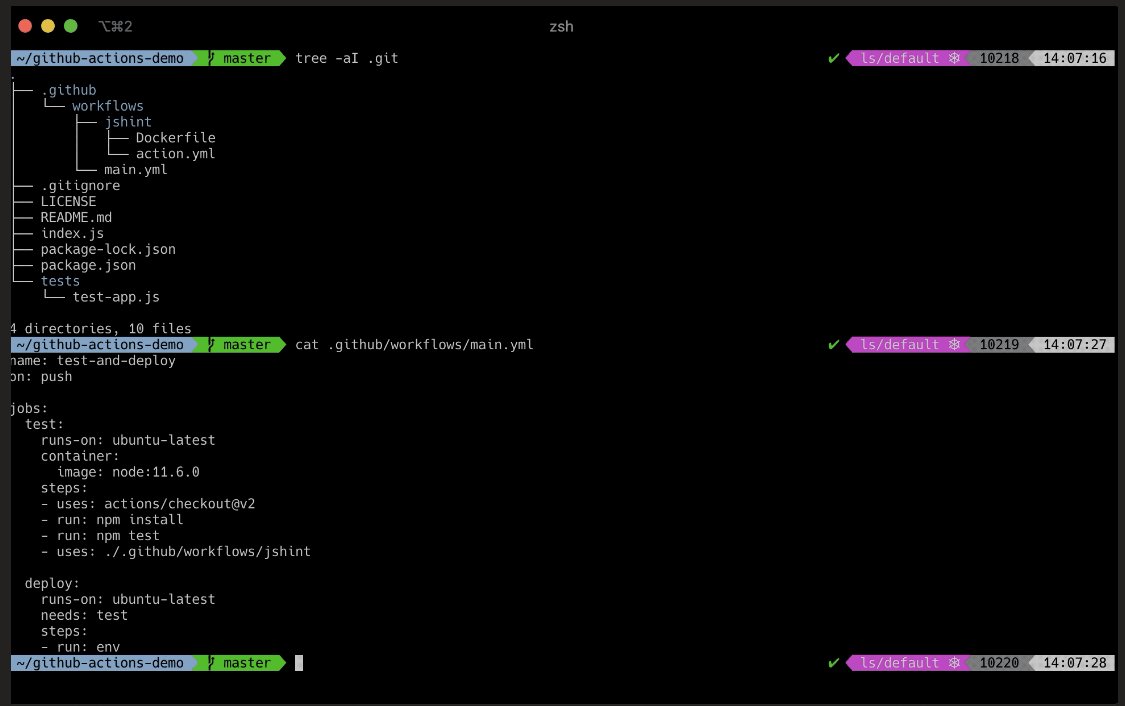Click the green checkmark next to 10218
Image resolution: width=1125 pixels, height=706 pixels.
pos(833,58)
